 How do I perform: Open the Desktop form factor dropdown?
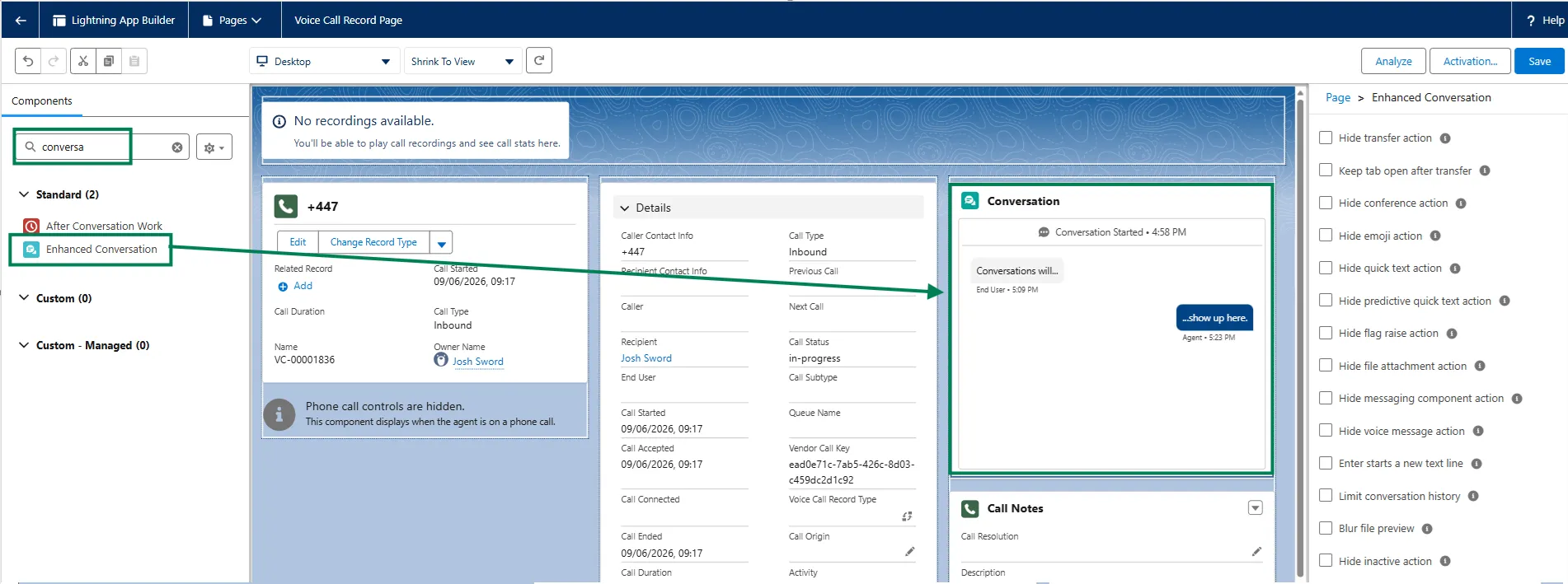click(324, 61)
